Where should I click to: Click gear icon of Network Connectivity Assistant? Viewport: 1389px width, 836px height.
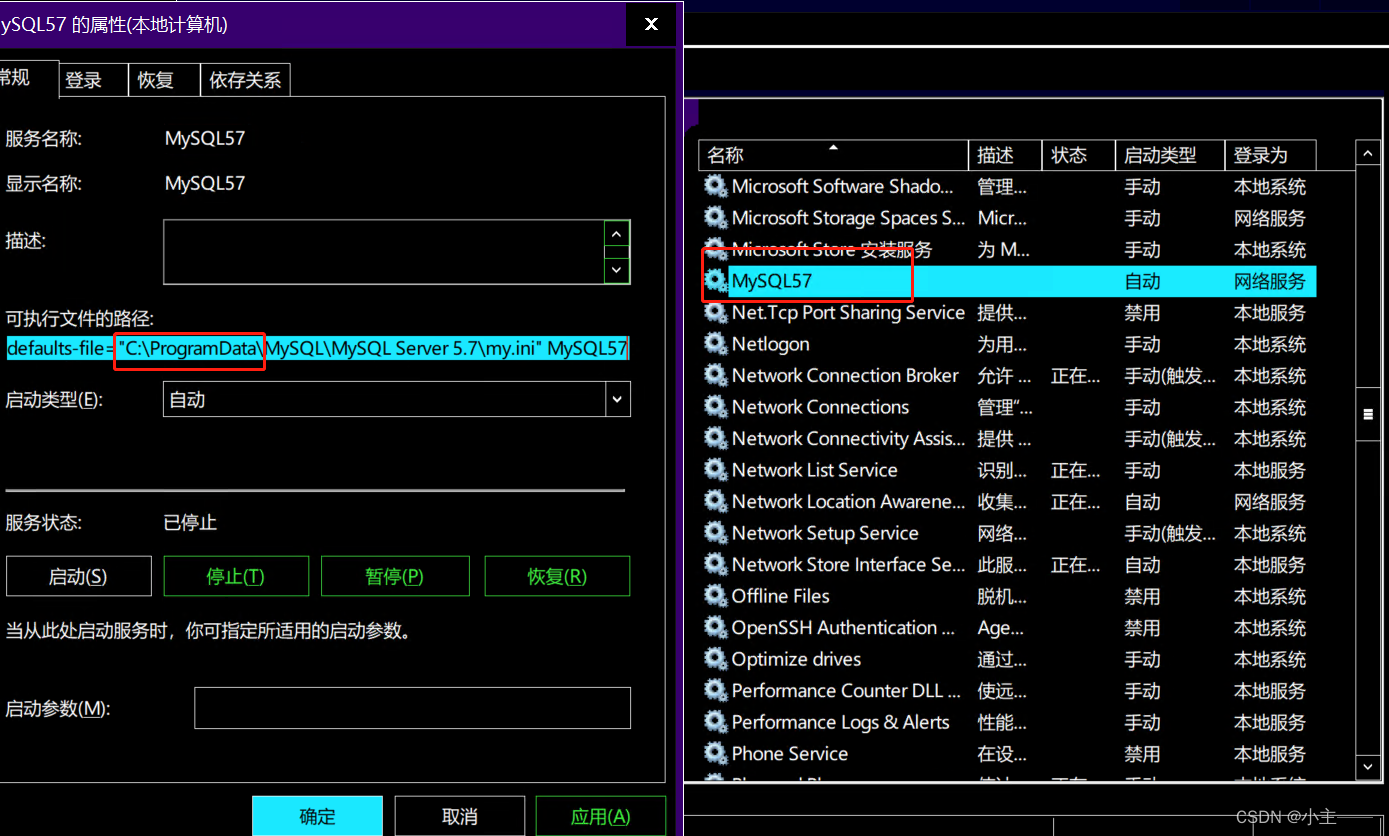click(715, 439)
